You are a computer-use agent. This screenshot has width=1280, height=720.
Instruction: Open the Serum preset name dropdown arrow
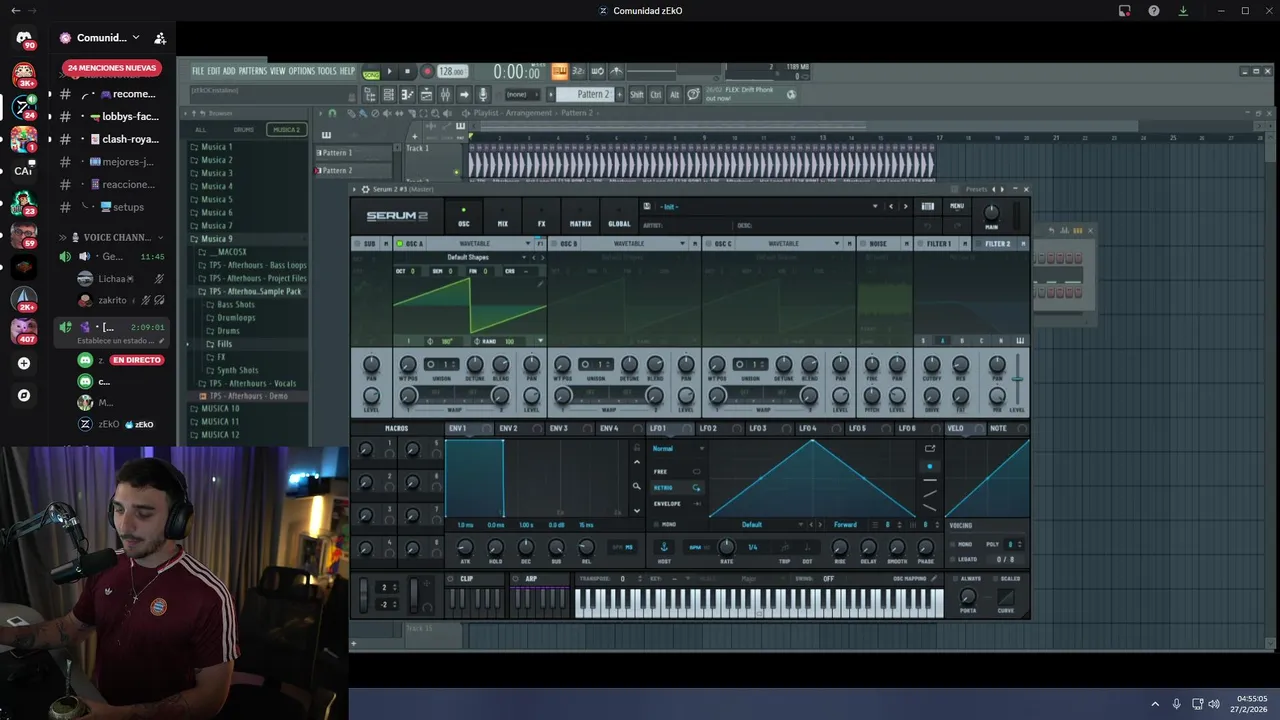point(875,206)
